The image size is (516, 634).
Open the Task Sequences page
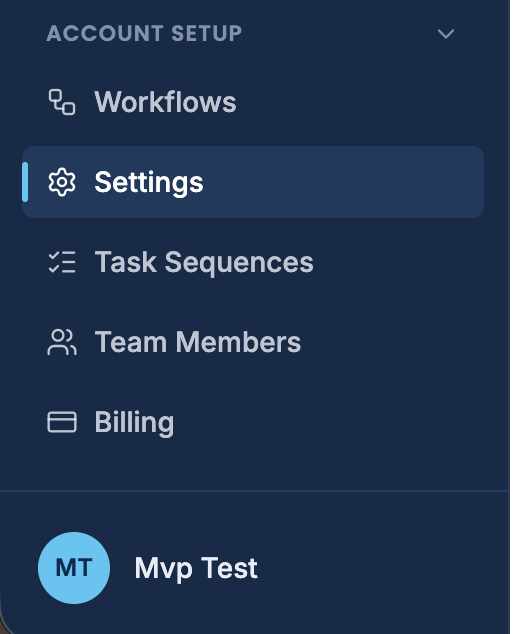[x=253, y=262]
